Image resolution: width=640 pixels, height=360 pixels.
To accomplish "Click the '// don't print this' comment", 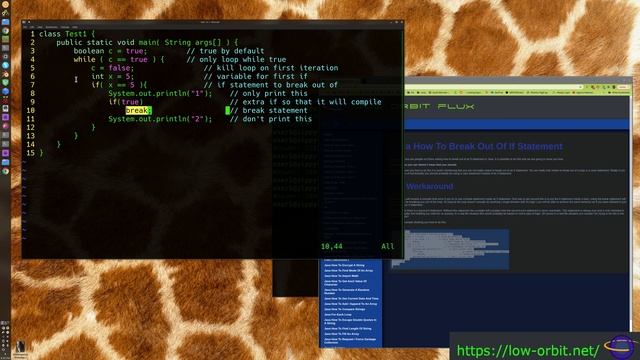I will pyautogui.click(x=271, y=119).
